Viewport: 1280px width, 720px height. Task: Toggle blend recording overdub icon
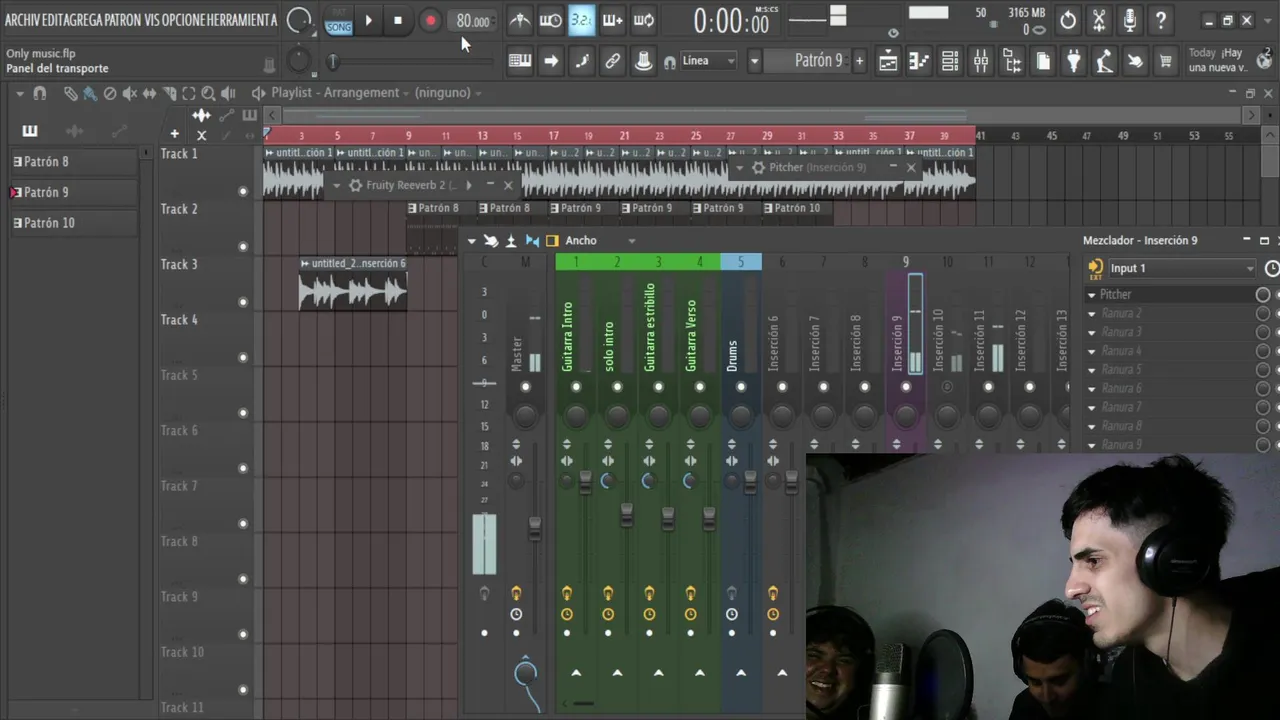(x=613, y=20)
